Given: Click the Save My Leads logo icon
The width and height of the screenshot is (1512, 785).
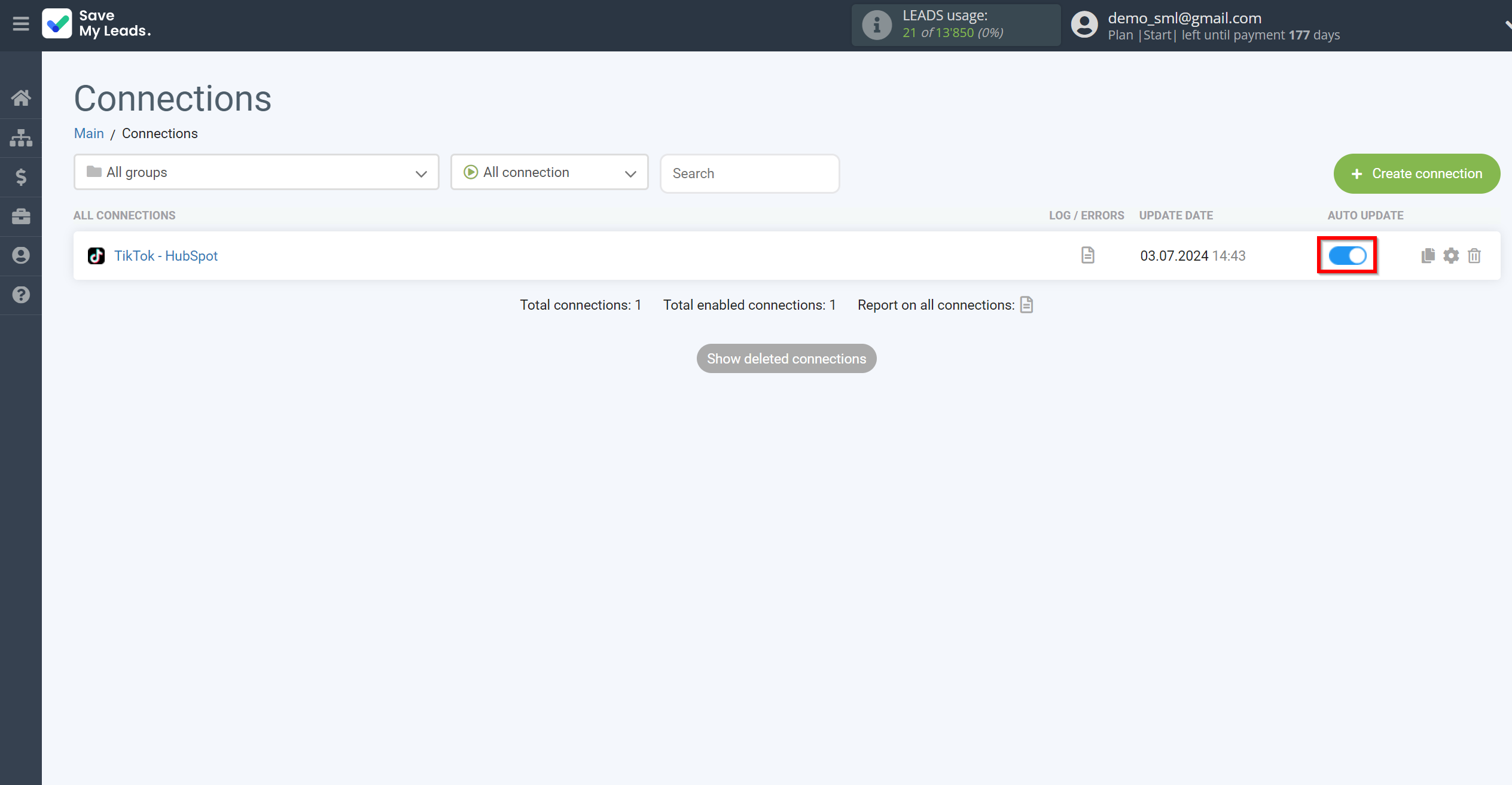Looking at the screenshot, I should pyautogui.click(x=57, y=25).
